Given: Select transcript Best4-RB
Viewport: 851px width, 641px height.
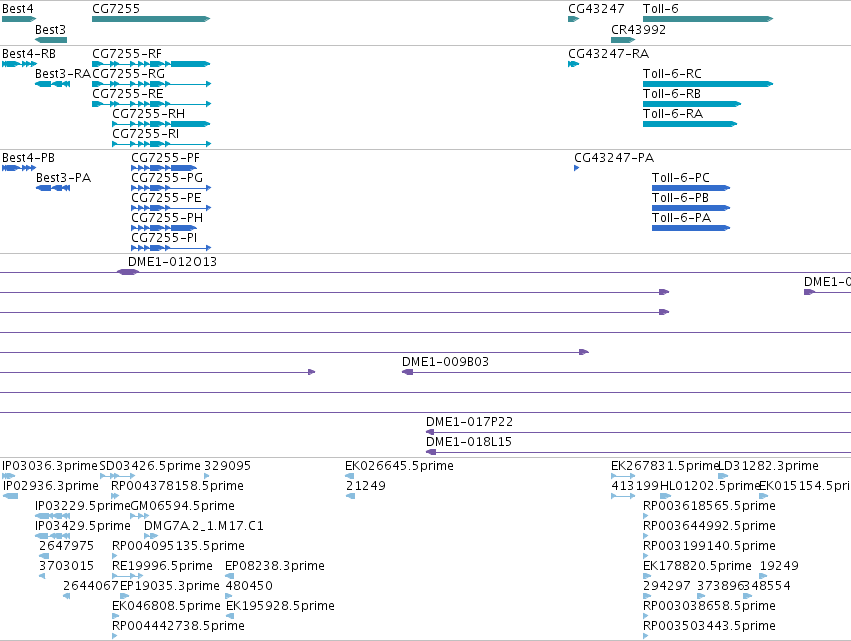Looking at the screenshot, I should point(19,64).
